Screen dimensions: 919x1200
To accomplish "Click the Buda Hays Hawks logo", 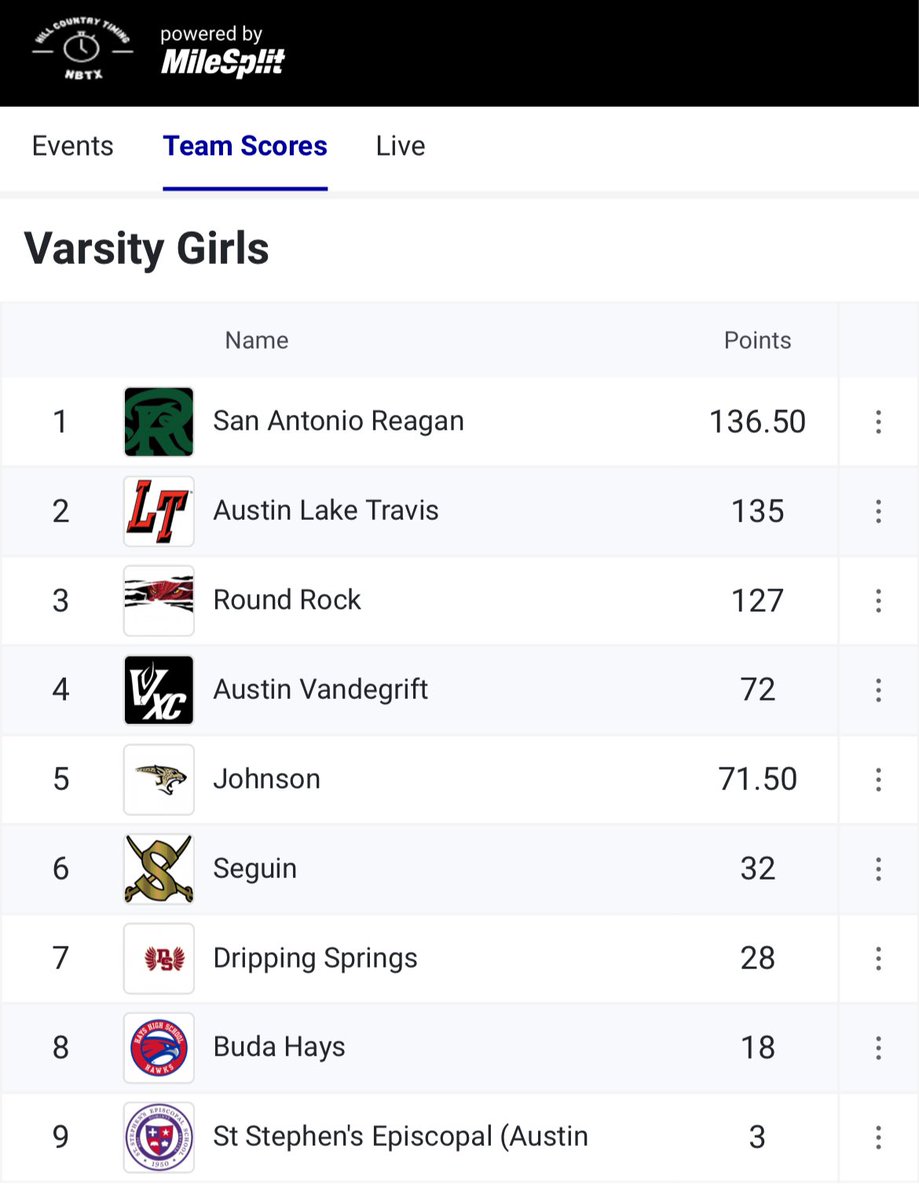I will pyautogui.click(x=159, y=1047).
